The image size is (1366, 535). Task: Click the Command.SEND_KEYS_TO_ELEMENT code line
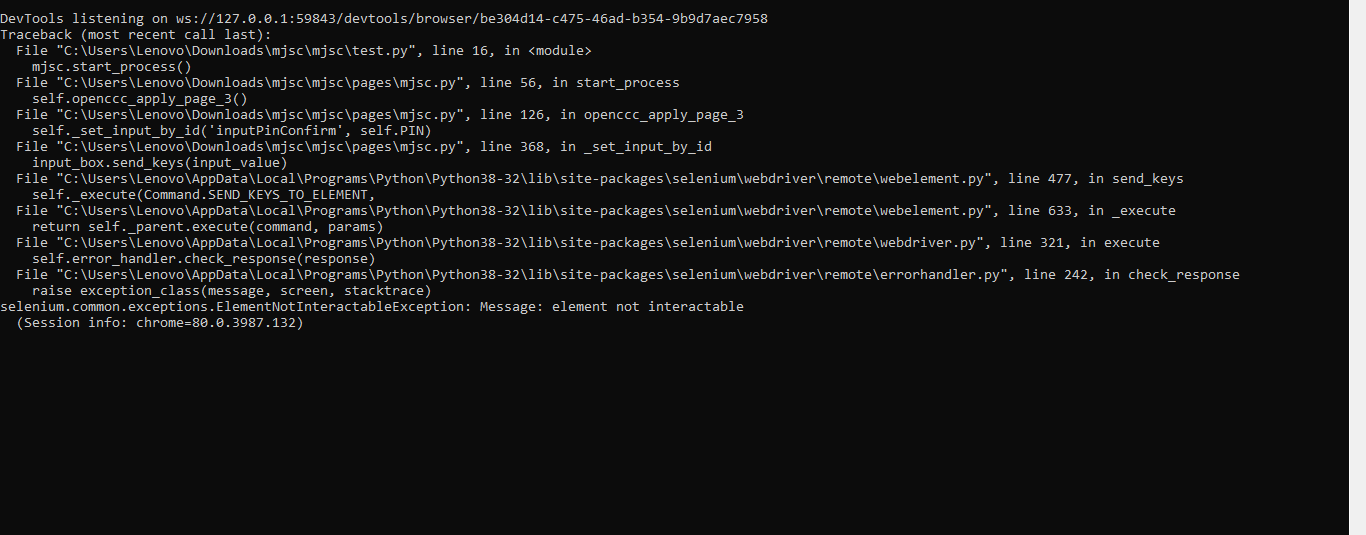[x=203, y=195]
